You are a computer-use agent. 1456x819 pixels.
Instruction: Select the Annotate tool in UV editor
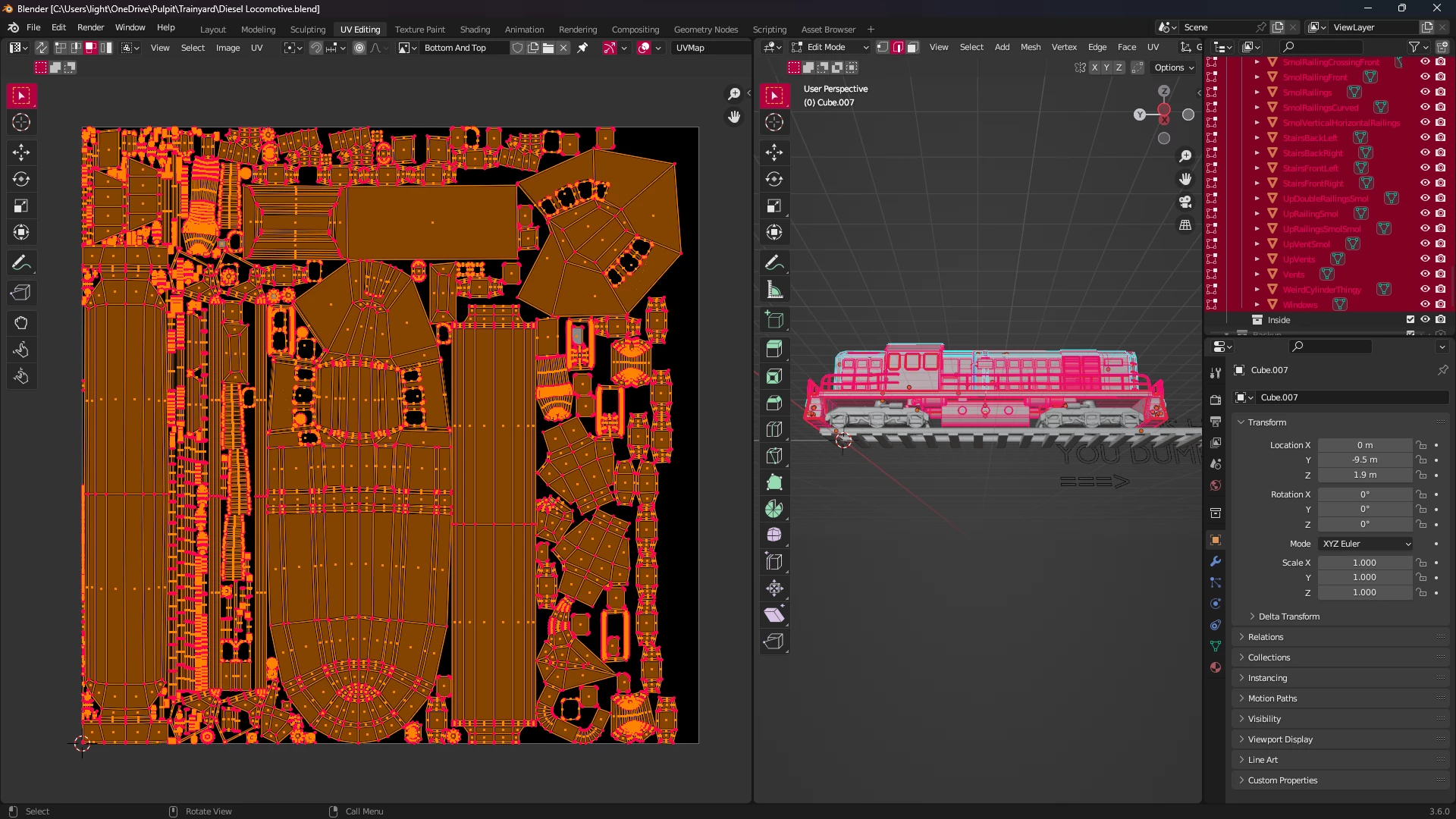pos(21,264)
